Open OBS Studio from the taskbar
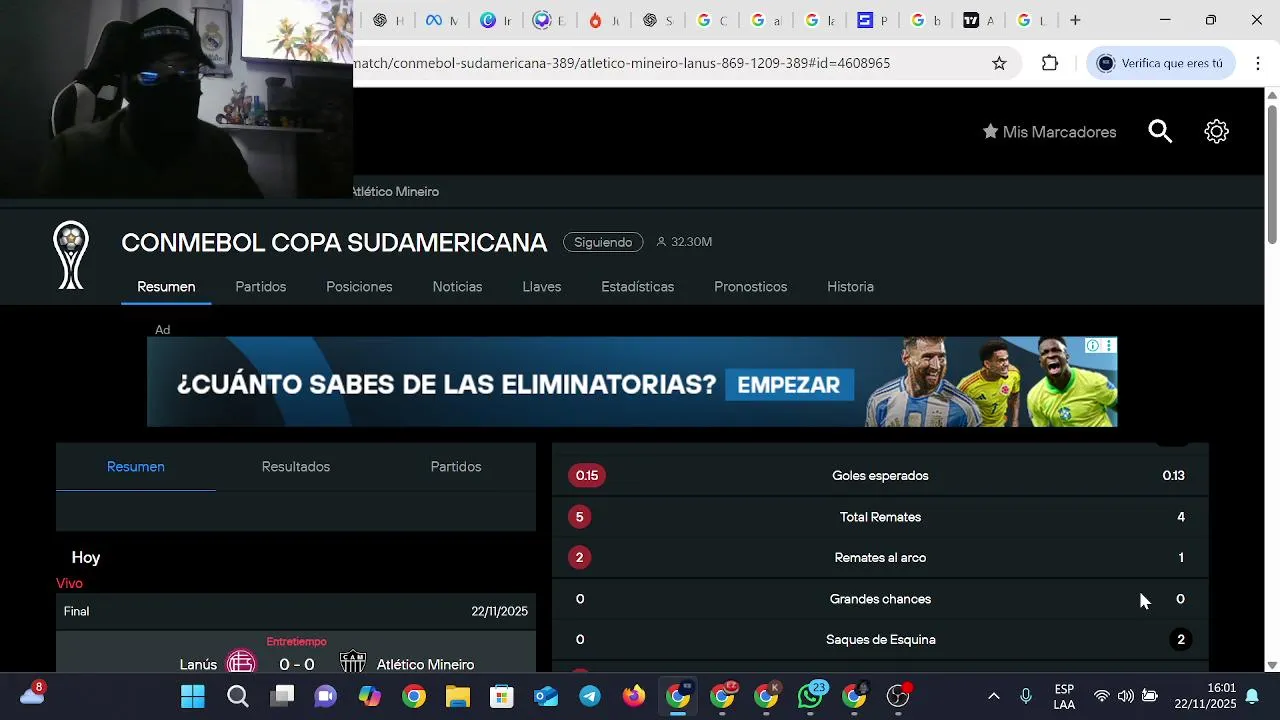 (x=898, y=696)
